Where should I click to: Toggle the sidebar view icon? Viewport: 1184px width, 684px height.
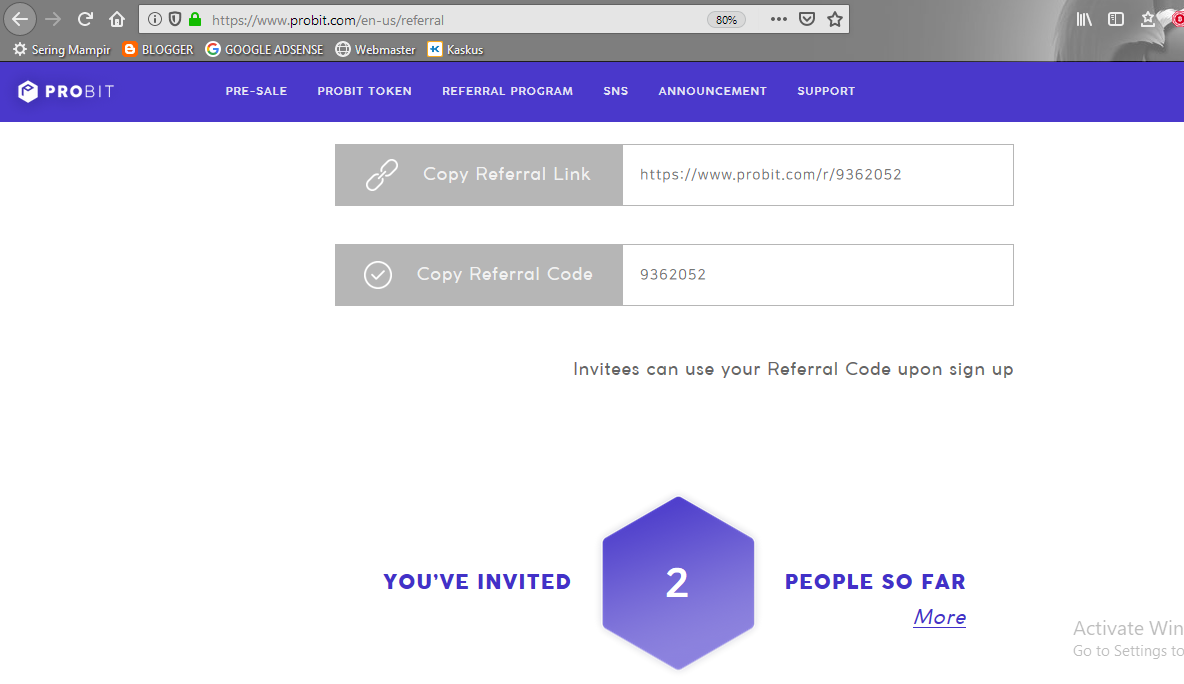(x=1116, y=20)
